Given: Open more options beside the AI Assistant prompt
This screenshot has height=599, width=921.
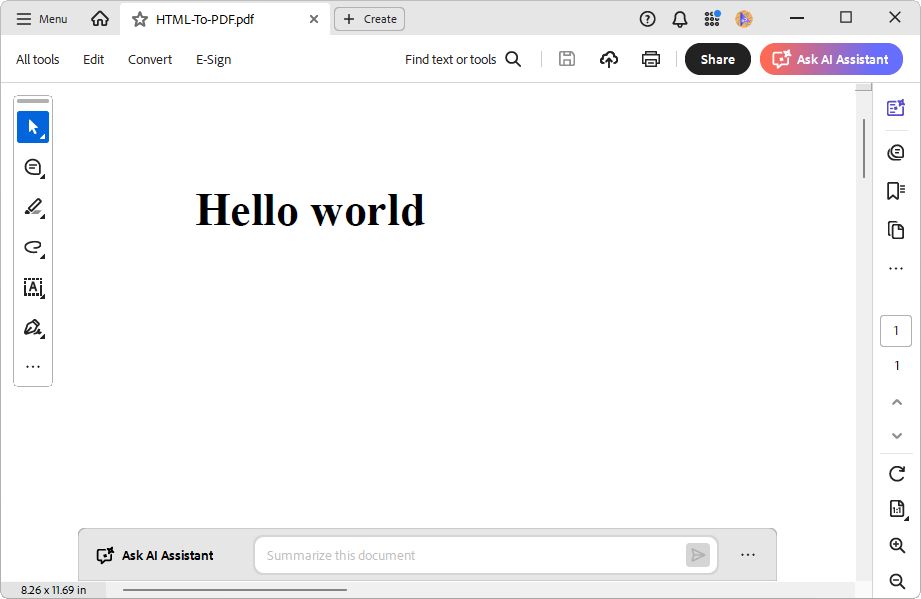Looking at the screenshot, I should tap(747, 555).
